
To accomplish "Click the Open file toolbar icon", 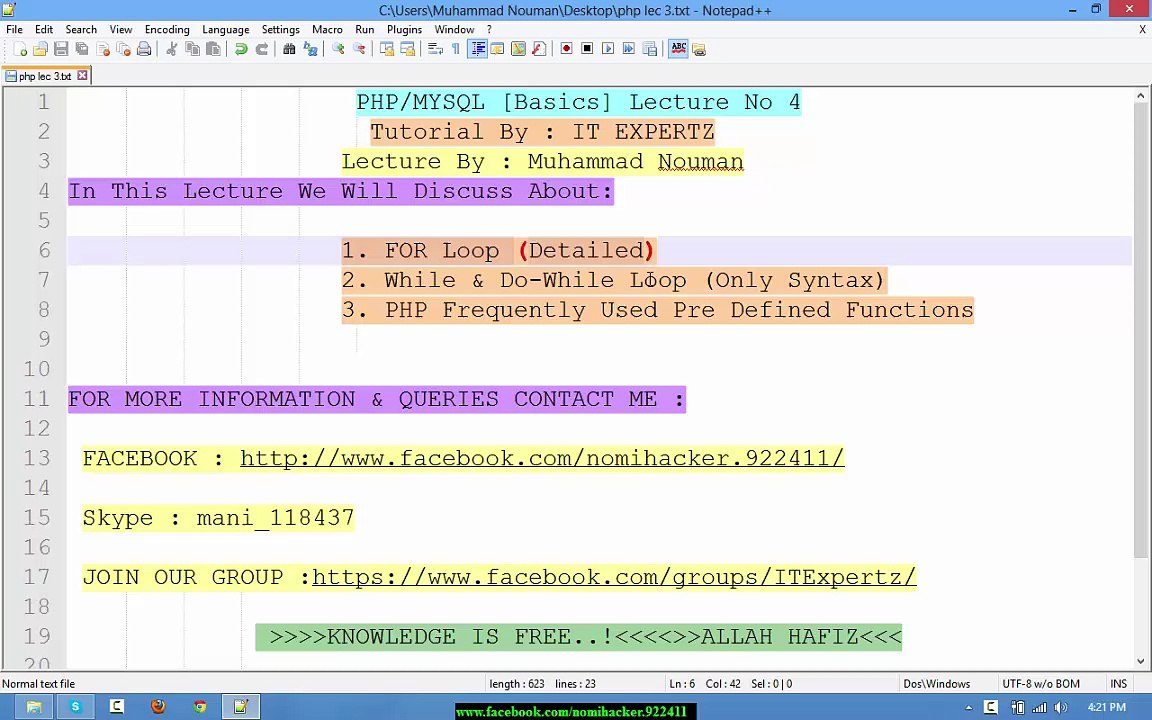I will click(x=40, y=49).
